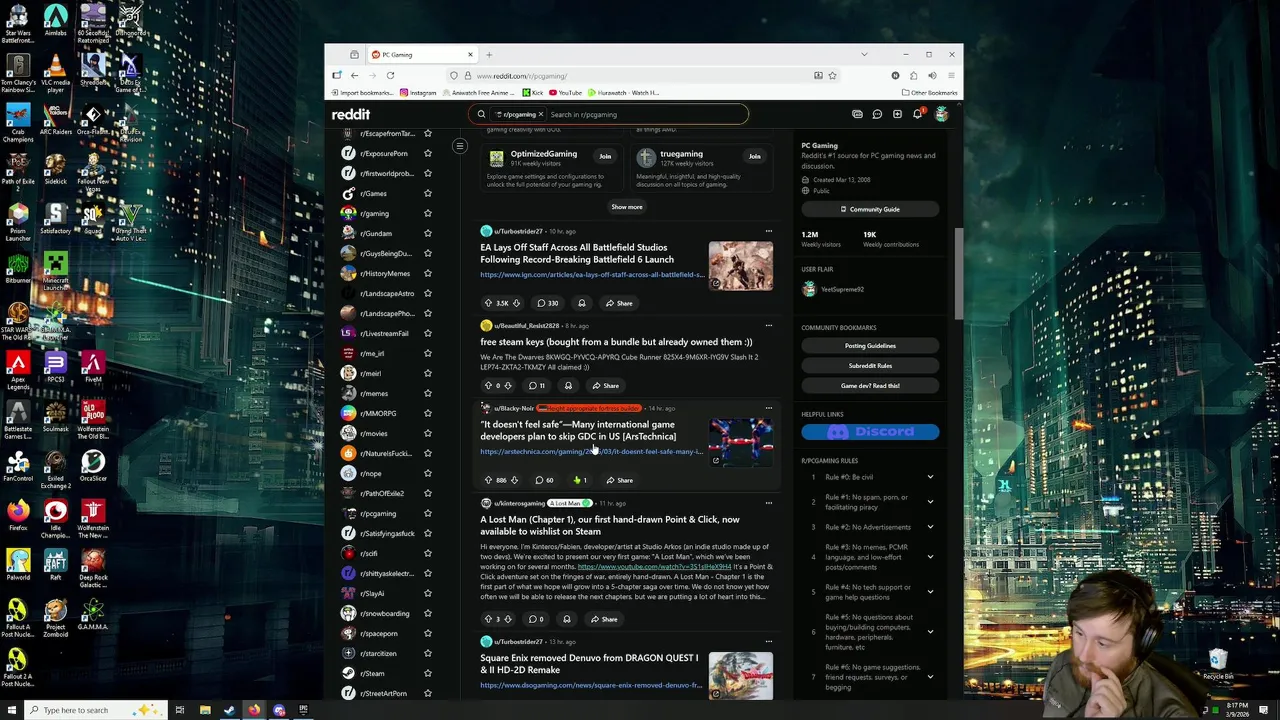This screenshot has width=1280, height=720.
Task: Favorite r/Games with its star
Action: pos(428,193)
